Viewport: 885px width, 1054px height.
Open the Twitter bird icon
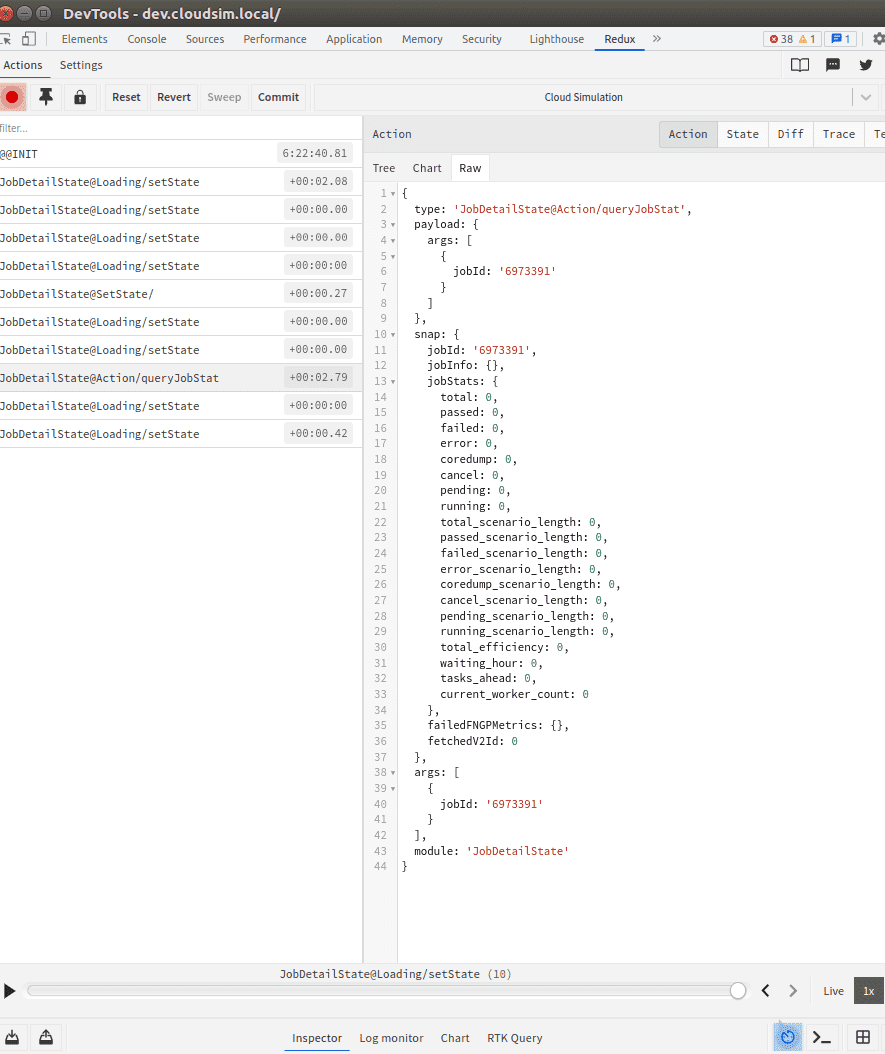click(x=866, y=65)
